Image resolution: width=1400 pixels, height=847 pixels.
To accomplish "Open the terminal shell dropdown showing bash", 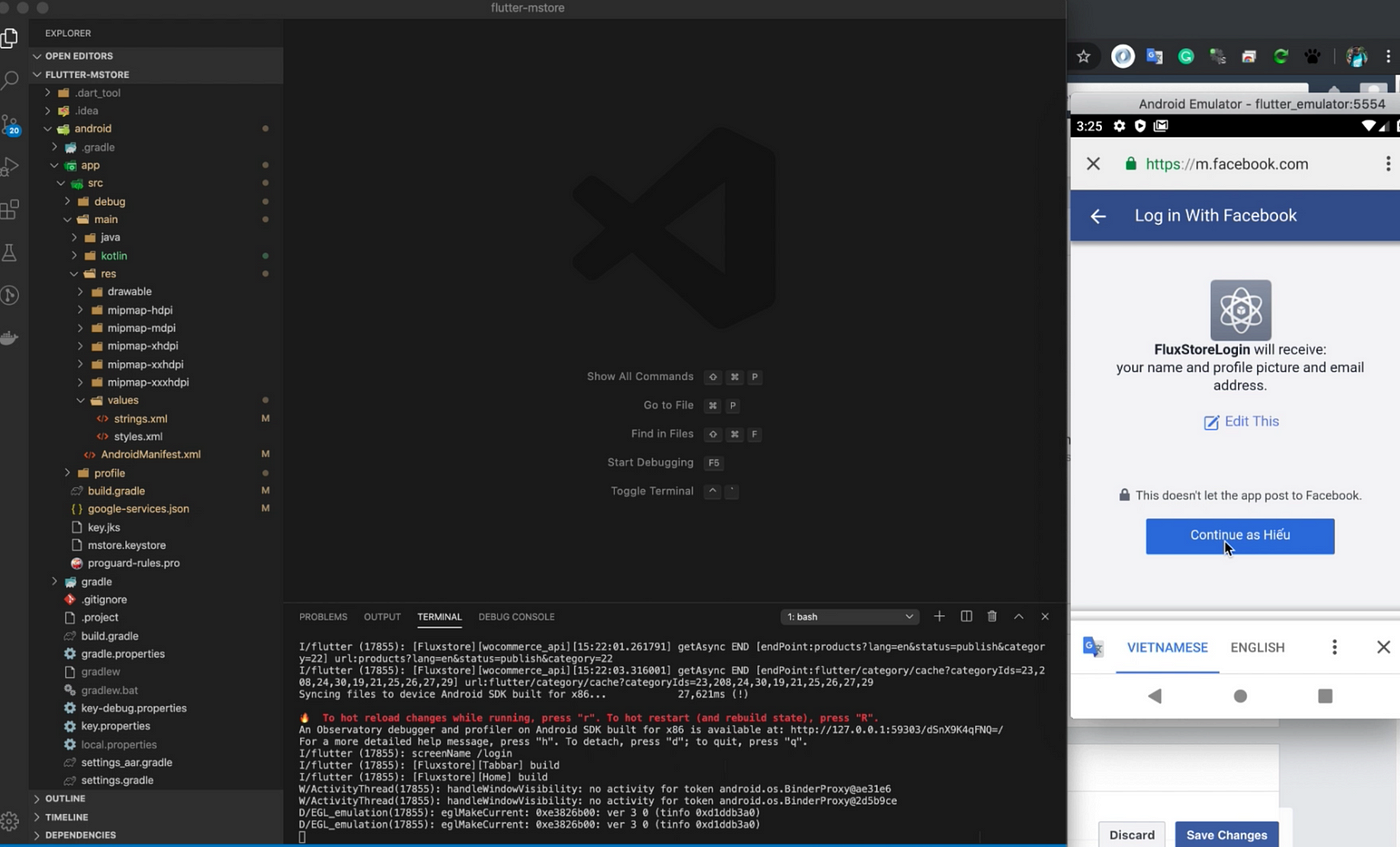I will pyautogui.click(x=849, y=617).
